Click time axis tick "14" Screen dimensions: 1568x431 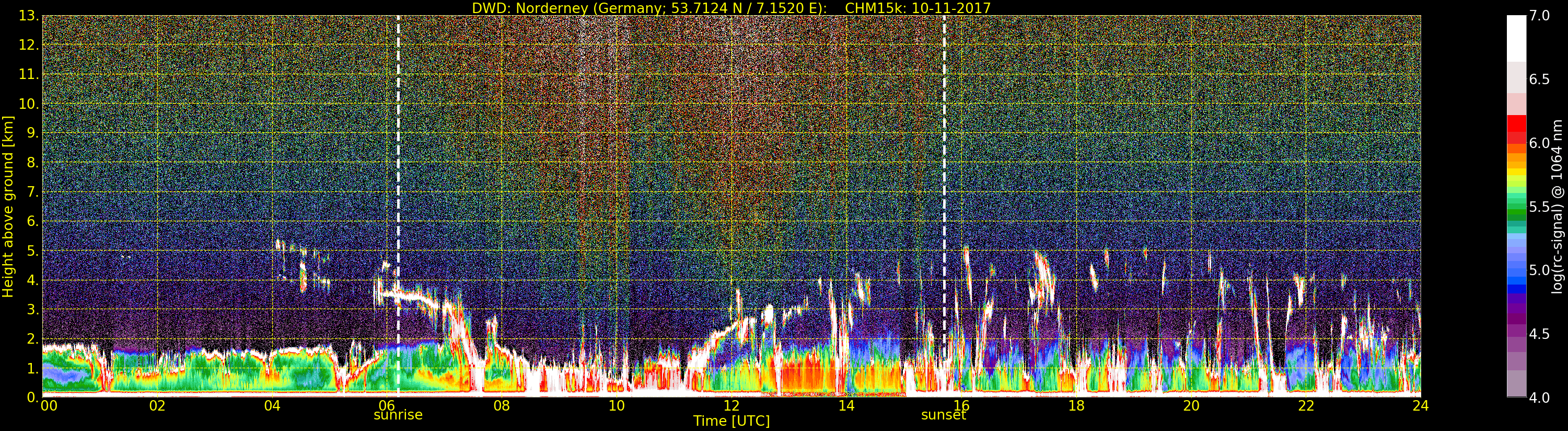[846, 406]
